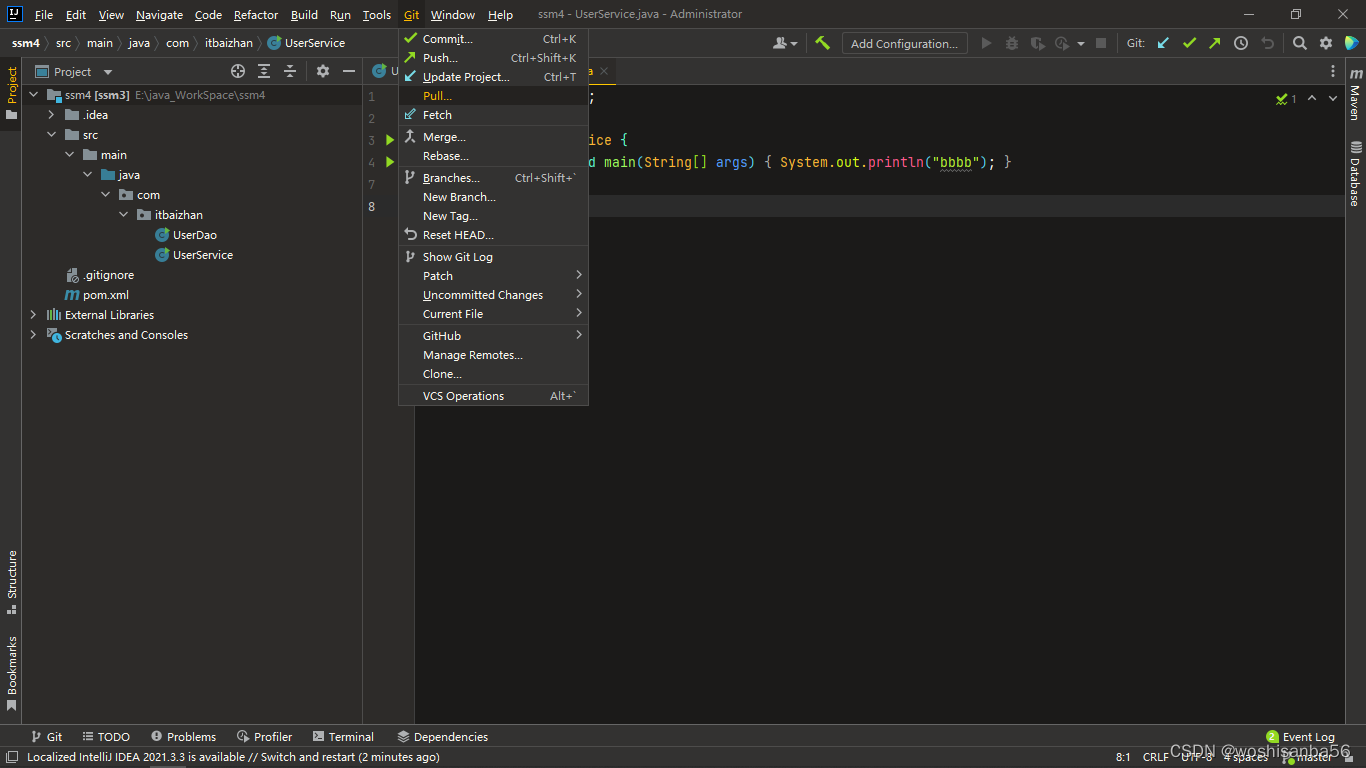
Task: Expand External Libraries node
Action: pos(33,315)
